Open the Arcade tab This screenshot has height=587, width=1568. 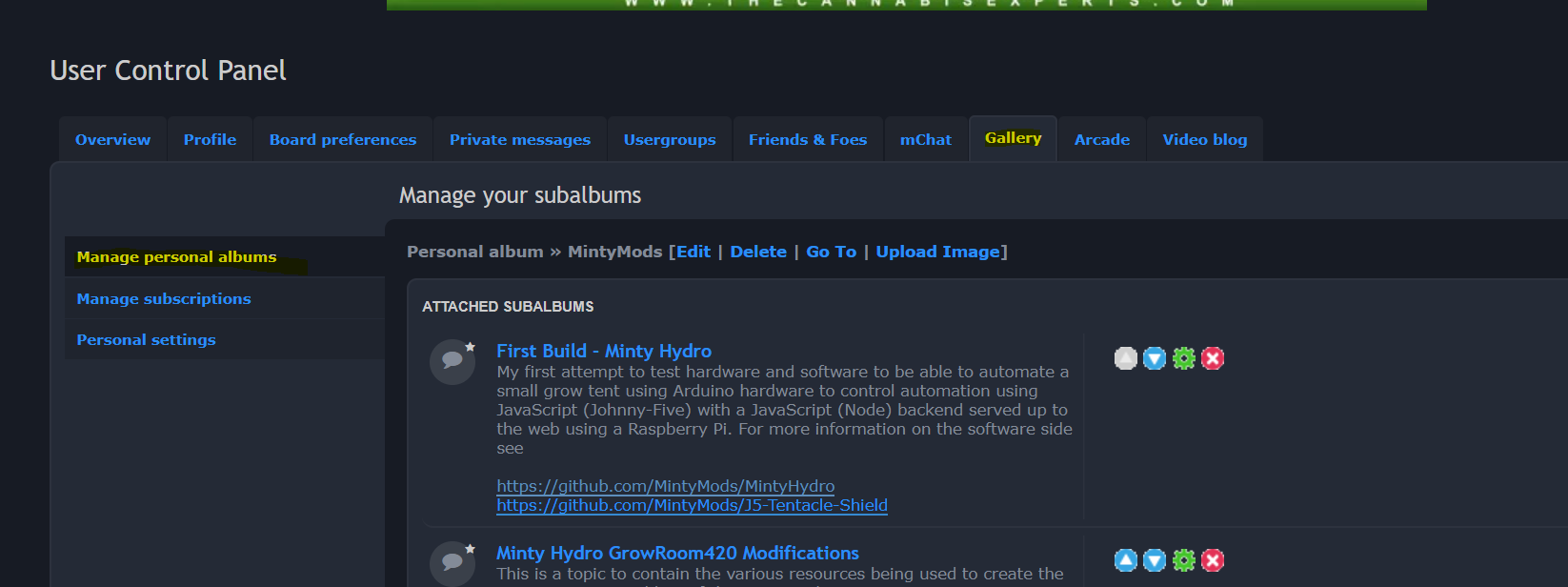[1101, 139]
